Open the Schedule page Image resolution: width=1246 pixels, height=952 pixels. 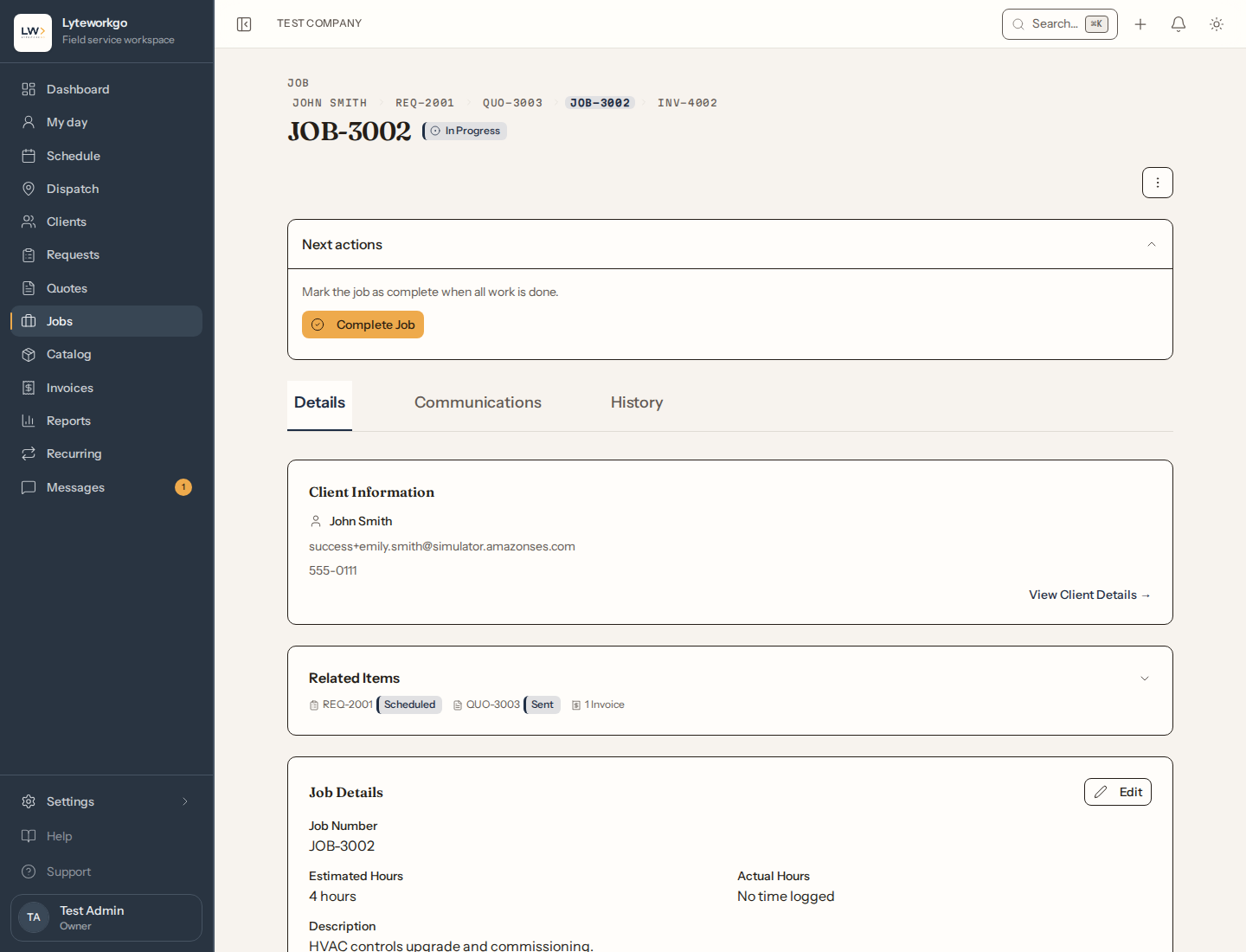point(106,156)
